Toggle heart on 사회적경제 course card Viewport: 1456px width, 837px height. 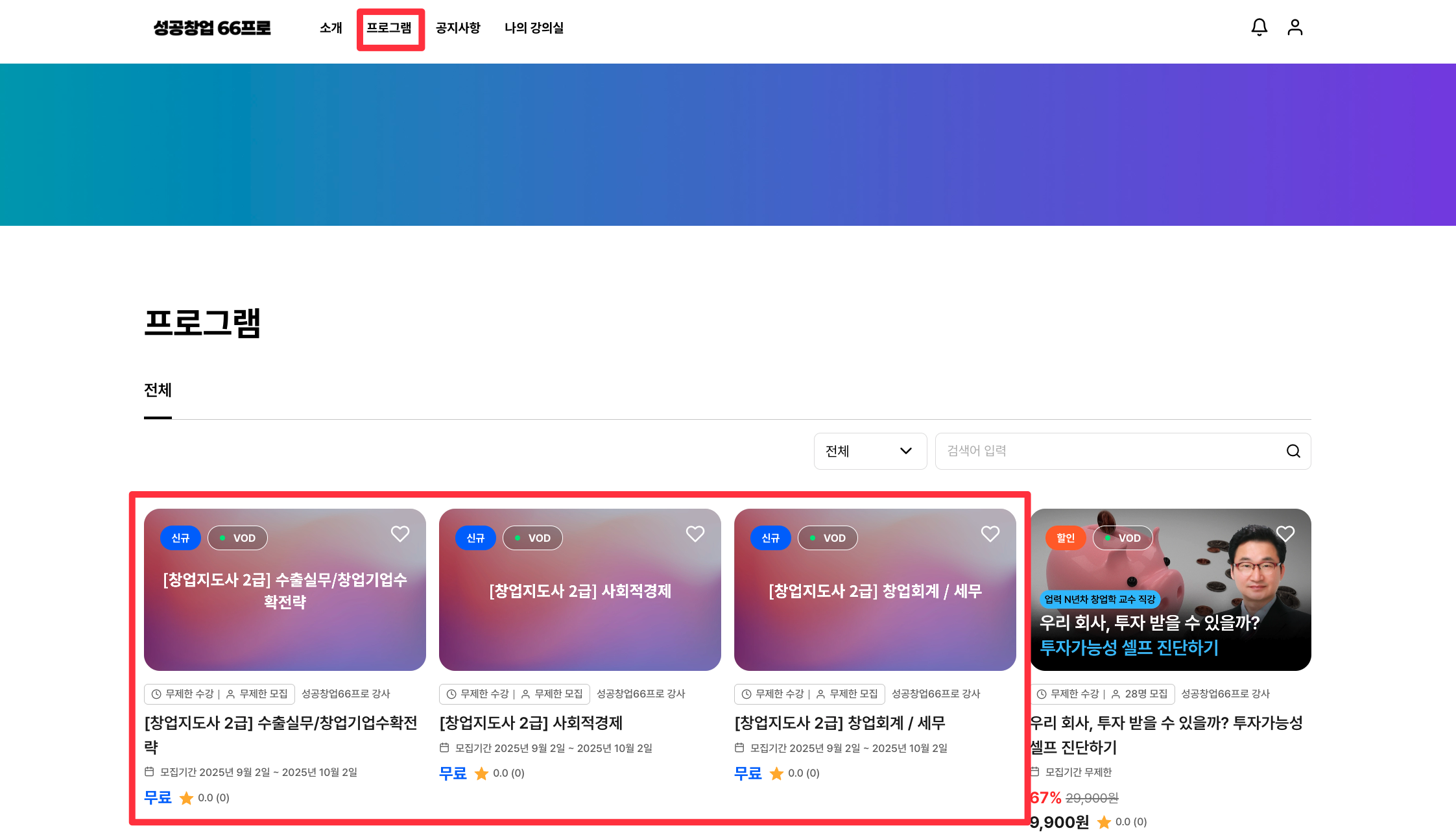[x=695, y=533]
